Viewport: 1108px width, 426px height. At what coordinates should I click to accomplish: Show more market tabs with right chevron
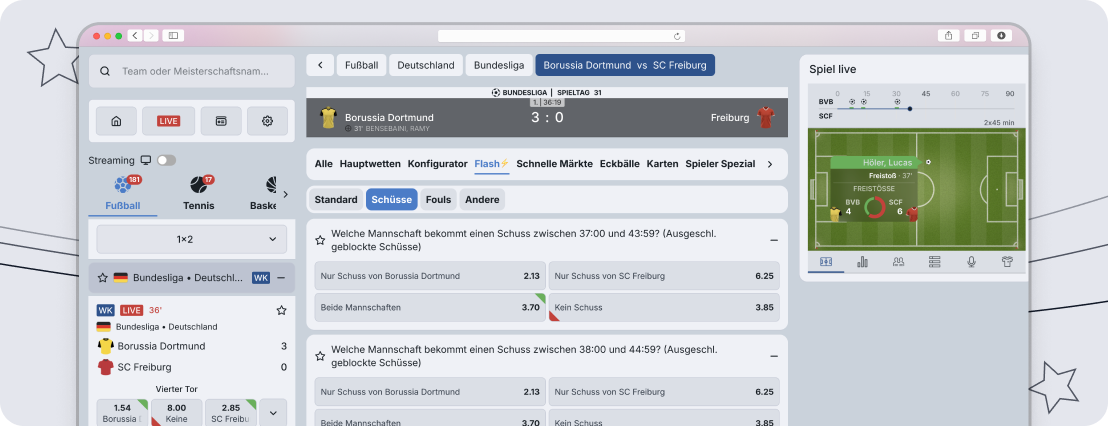(x=770, y=164)
